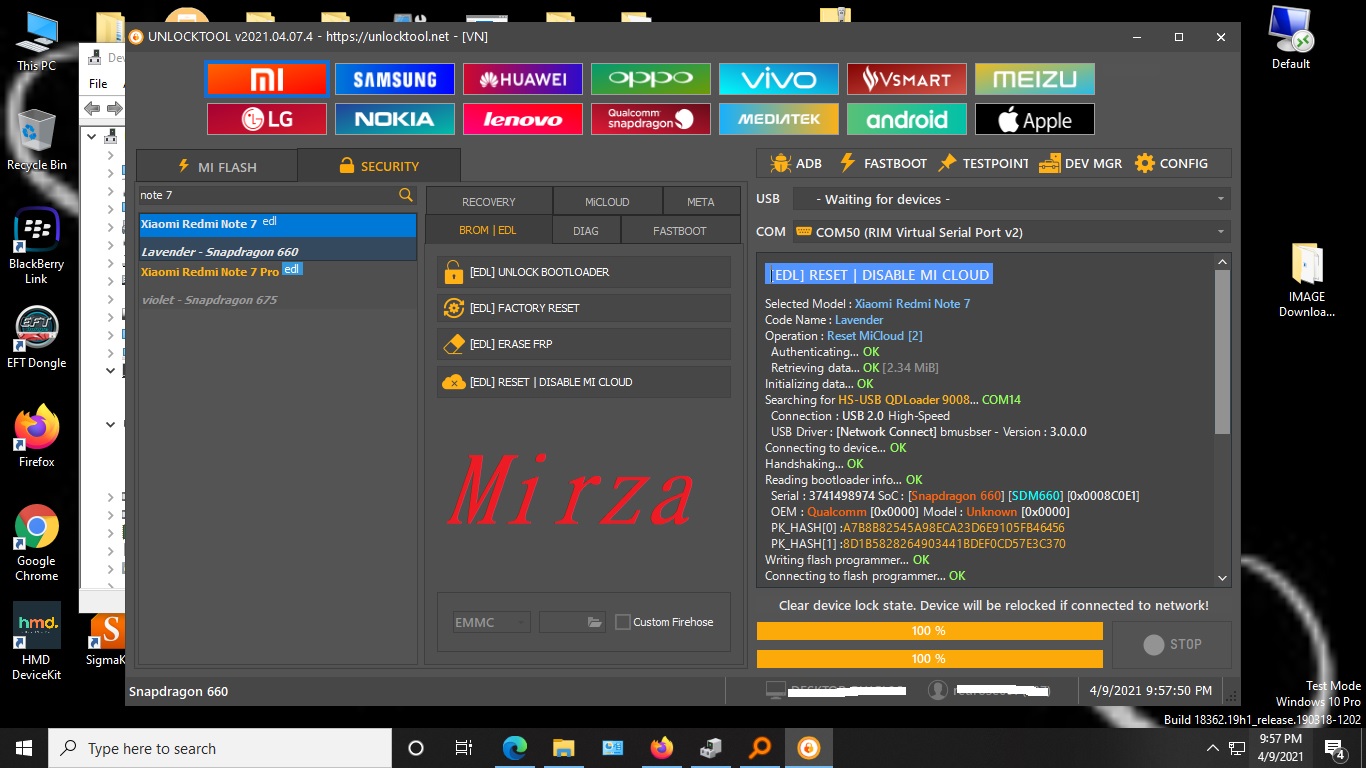Switch to the SECURITY tab
The width and height of the screenshot is (1366, 768).
click(379, 166)
